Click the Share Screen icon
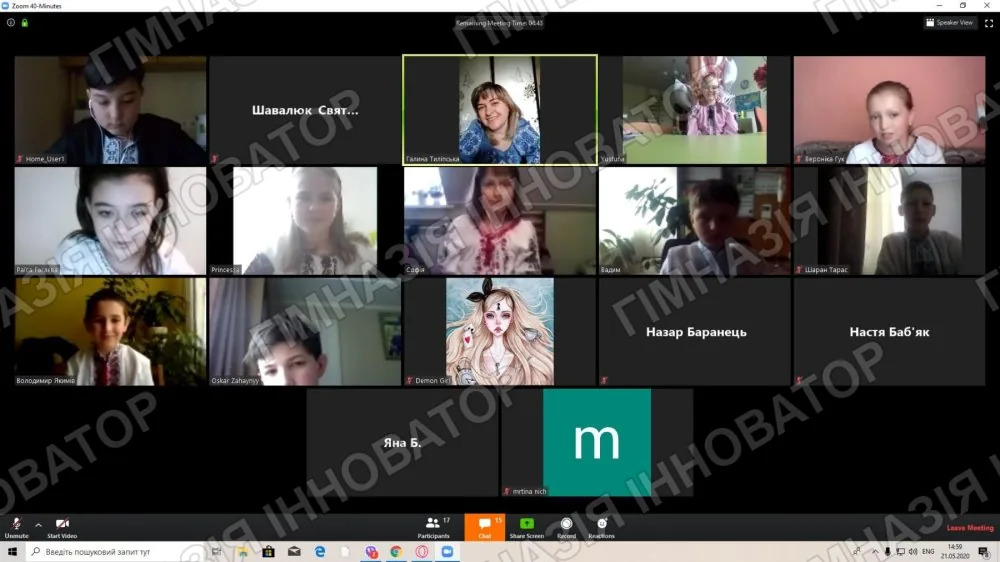This screenshot has width=1000, height=562. 527,528
